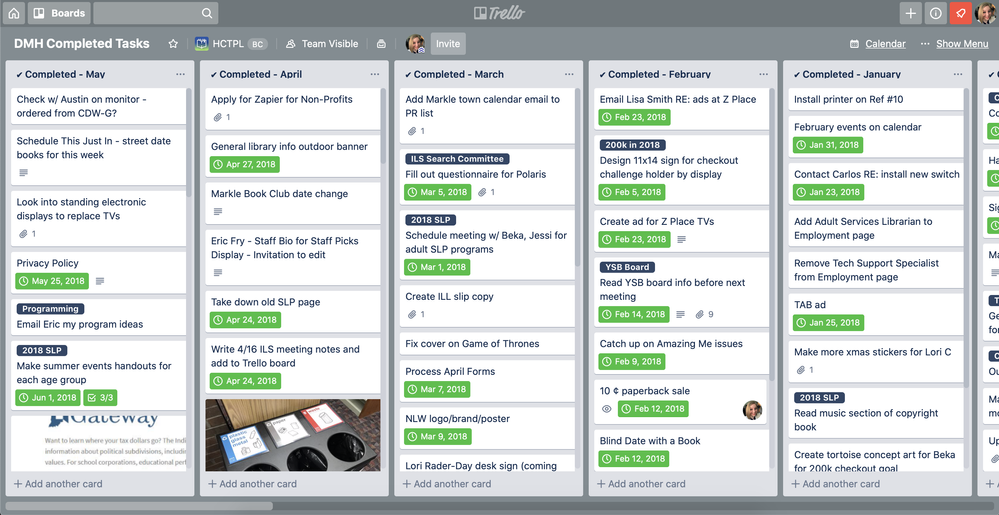Image resolution: width=999 pixels, height=515 pixels.
Task: Star the DMH Completed Tasks board
Action: point(173,43)
